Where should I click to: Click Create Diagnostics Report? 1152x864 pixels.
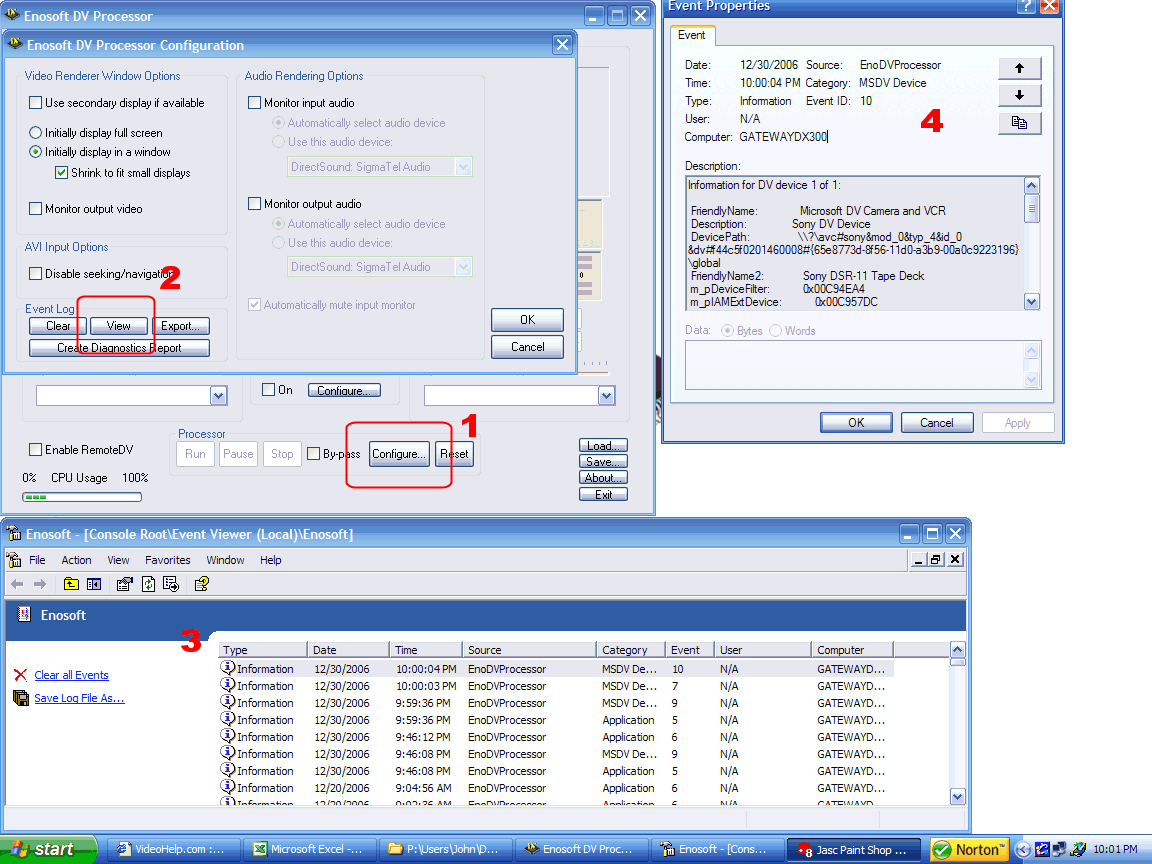[x=119, y=348]
